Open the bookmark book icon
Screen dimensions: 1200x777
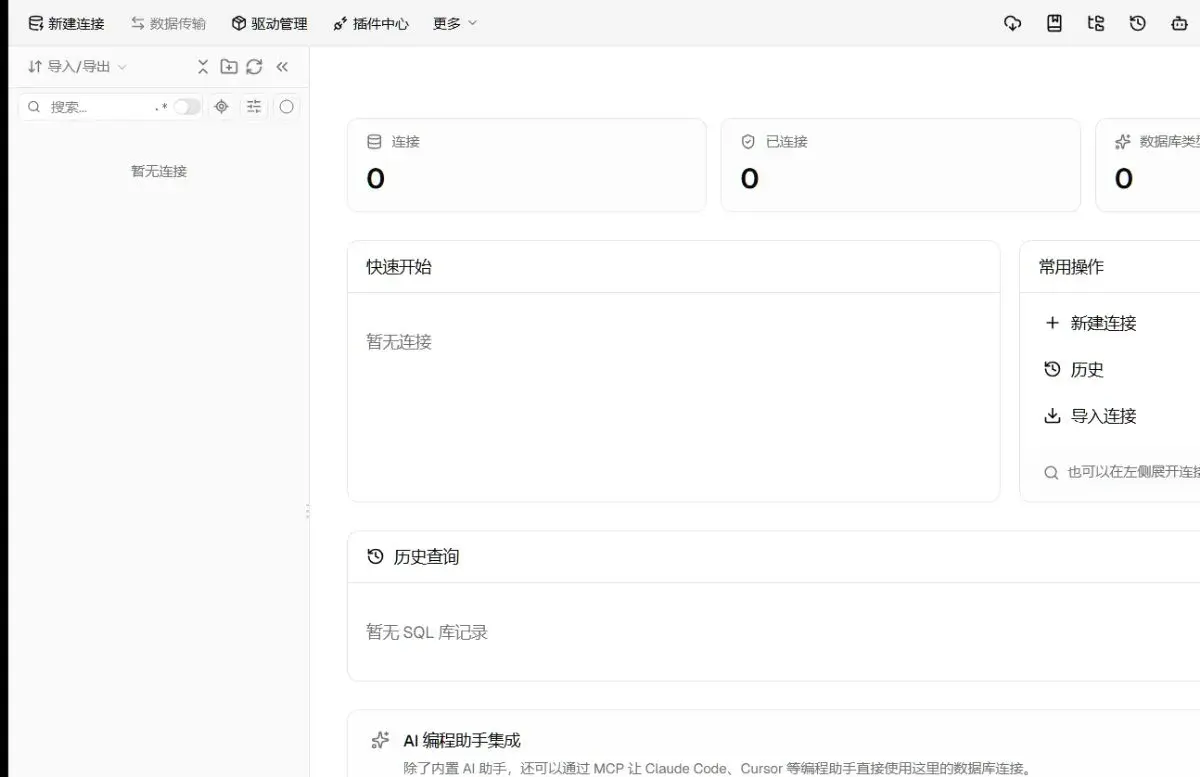[1054, 23]
